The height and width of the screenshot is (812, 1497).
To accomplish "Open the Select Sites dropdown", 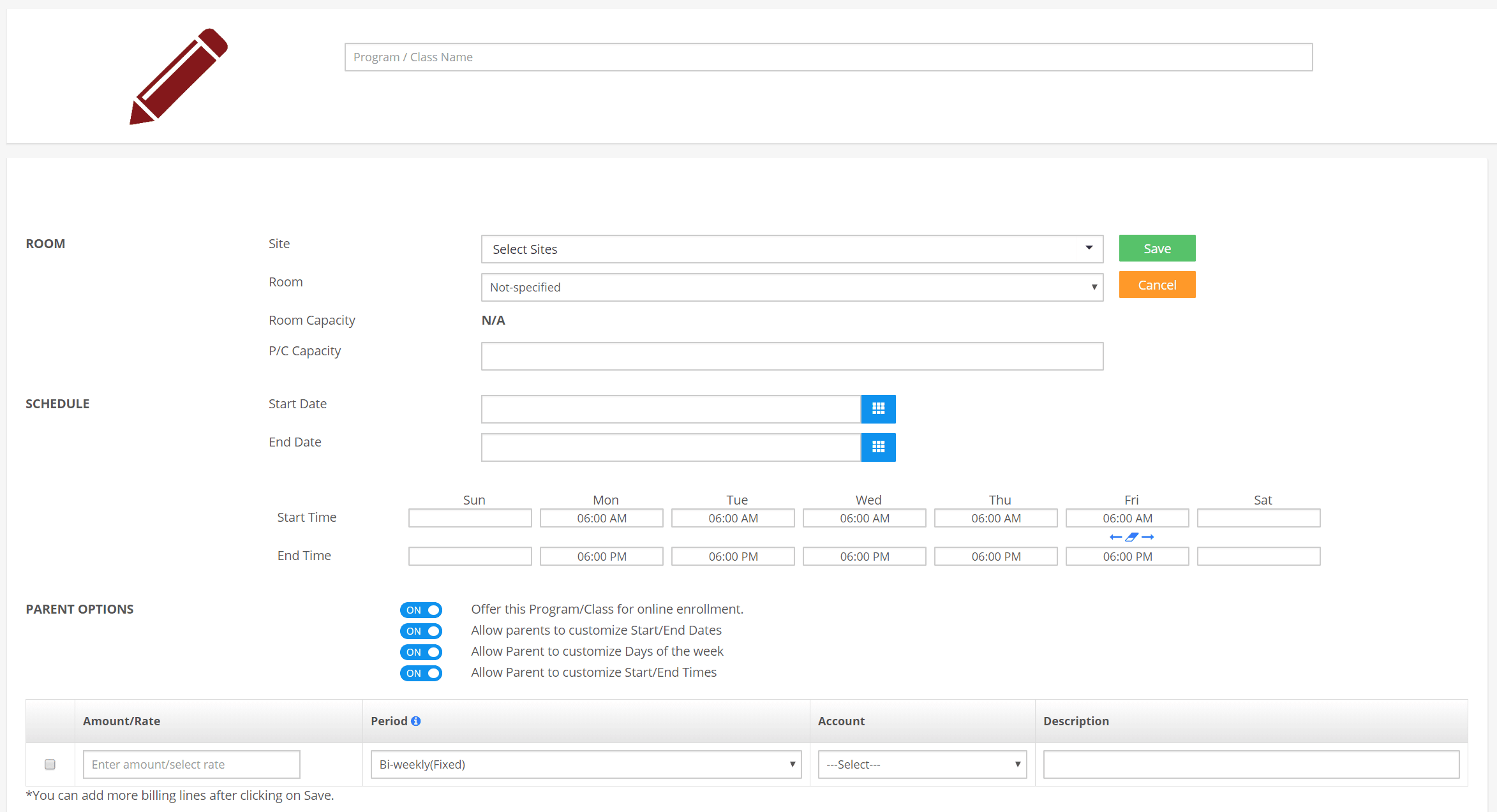I will (791, 249).
